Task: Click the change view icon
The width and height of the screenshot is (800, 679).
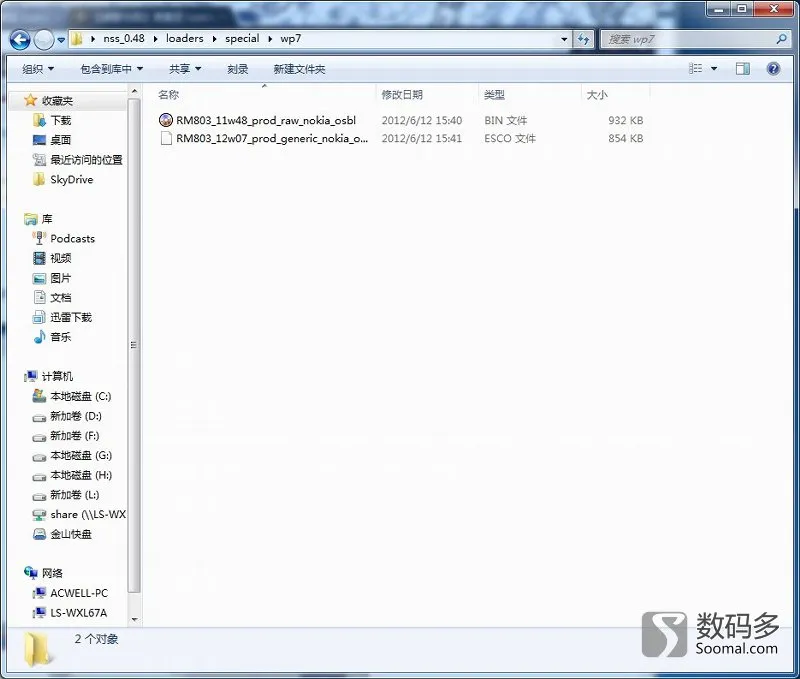Action: pos(695,68)
